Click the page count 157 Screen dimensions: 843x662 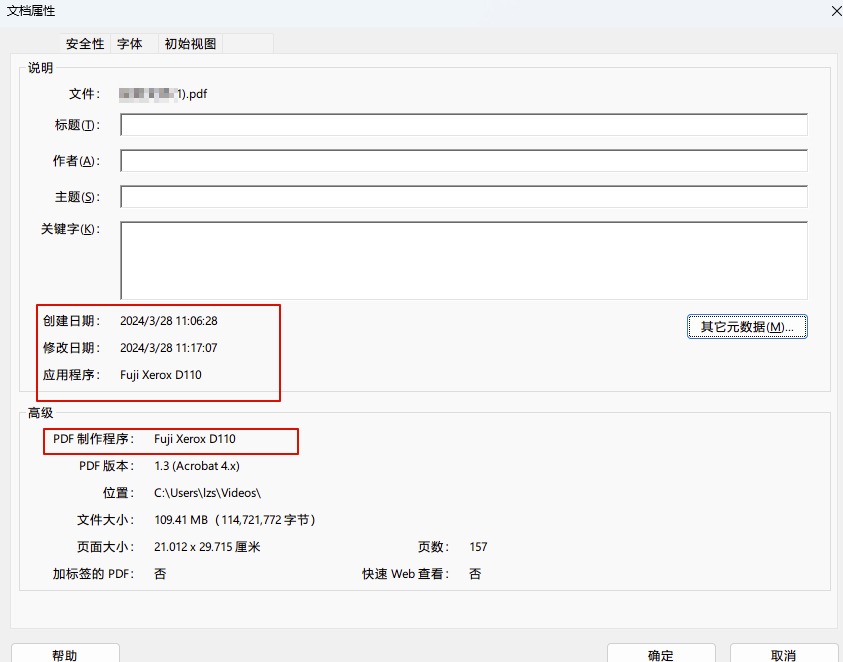478,547
